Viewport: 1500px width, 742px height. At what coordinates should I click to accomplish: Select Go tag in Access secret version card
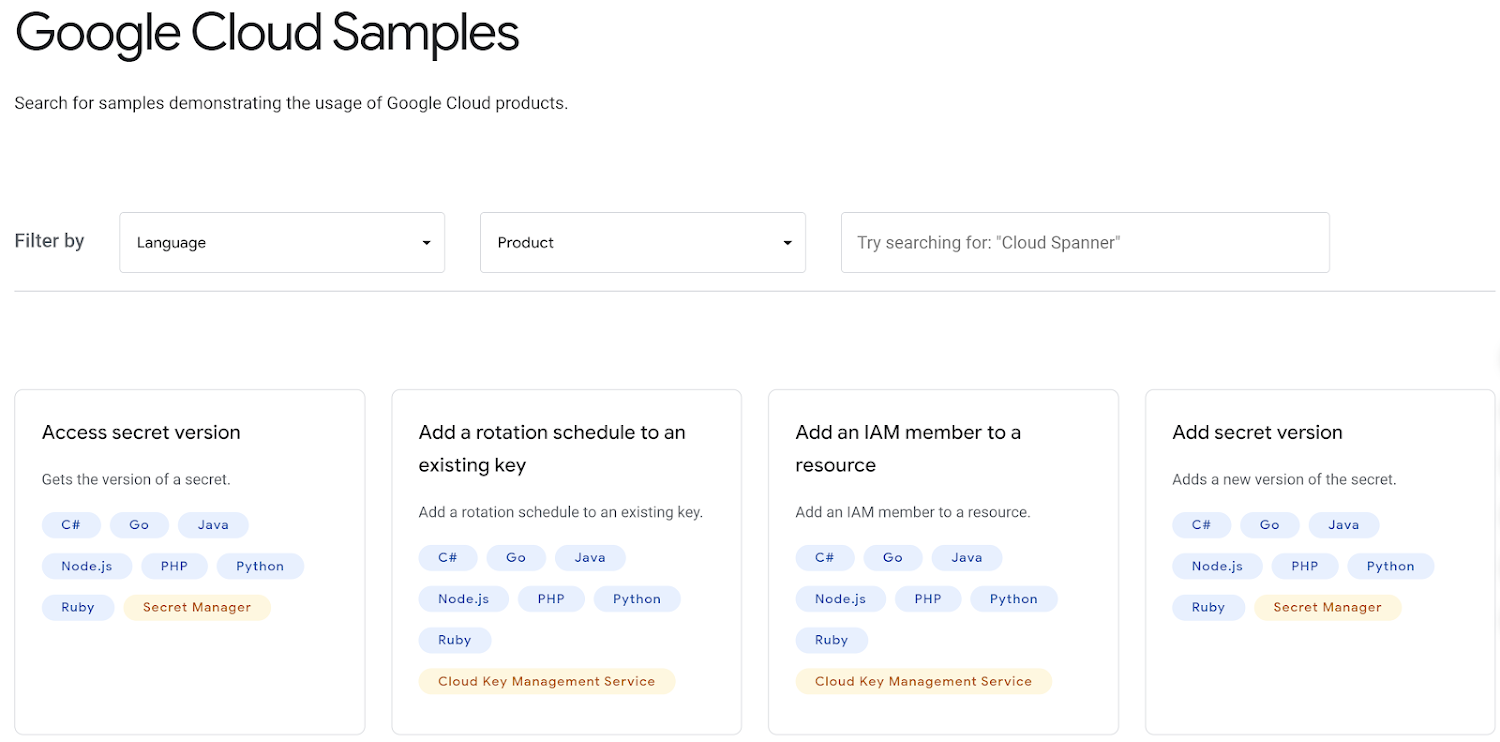point(139,525)
